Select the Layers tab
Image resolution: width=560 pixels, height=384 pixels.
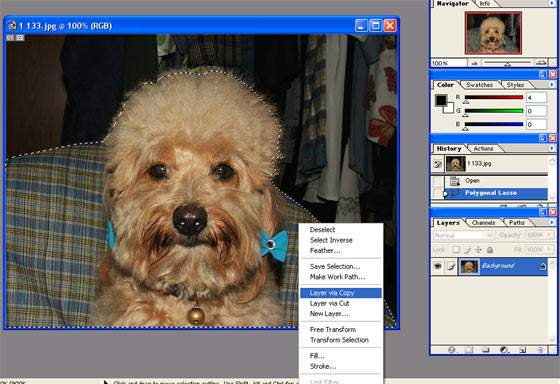coord(448,223)
